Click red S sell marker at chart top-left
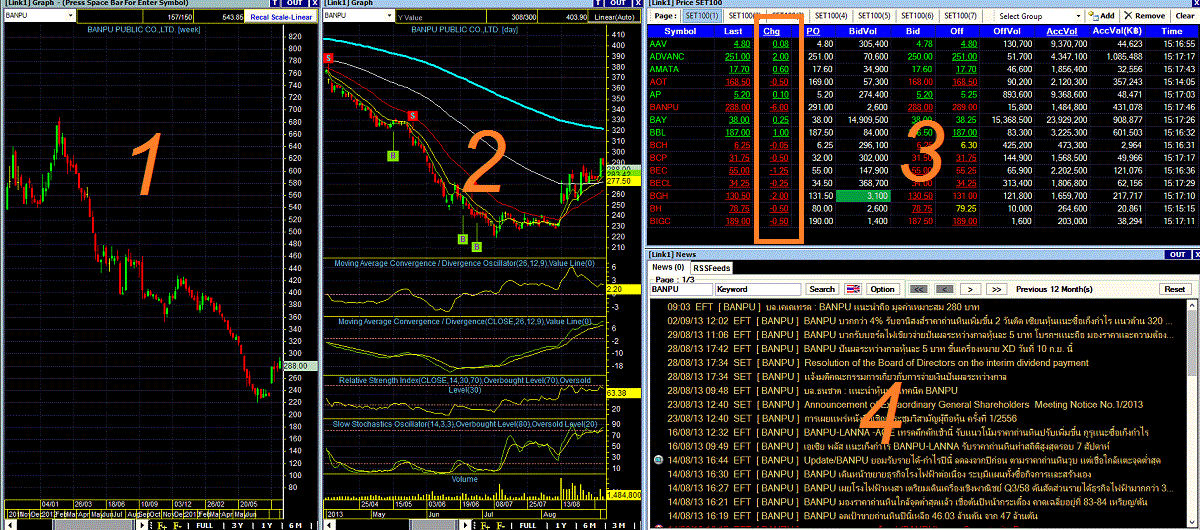This screenshot has width=1200, height=530. coord(328,60)
